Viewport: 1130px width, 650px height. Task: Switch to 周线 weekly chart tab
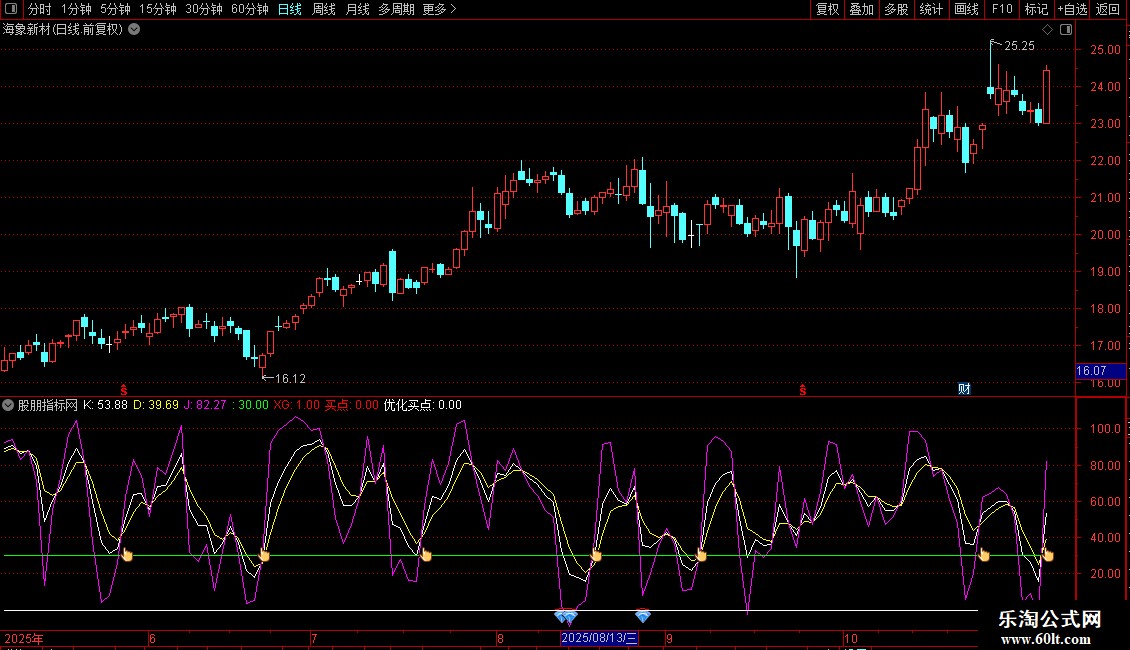coord(324,9)
